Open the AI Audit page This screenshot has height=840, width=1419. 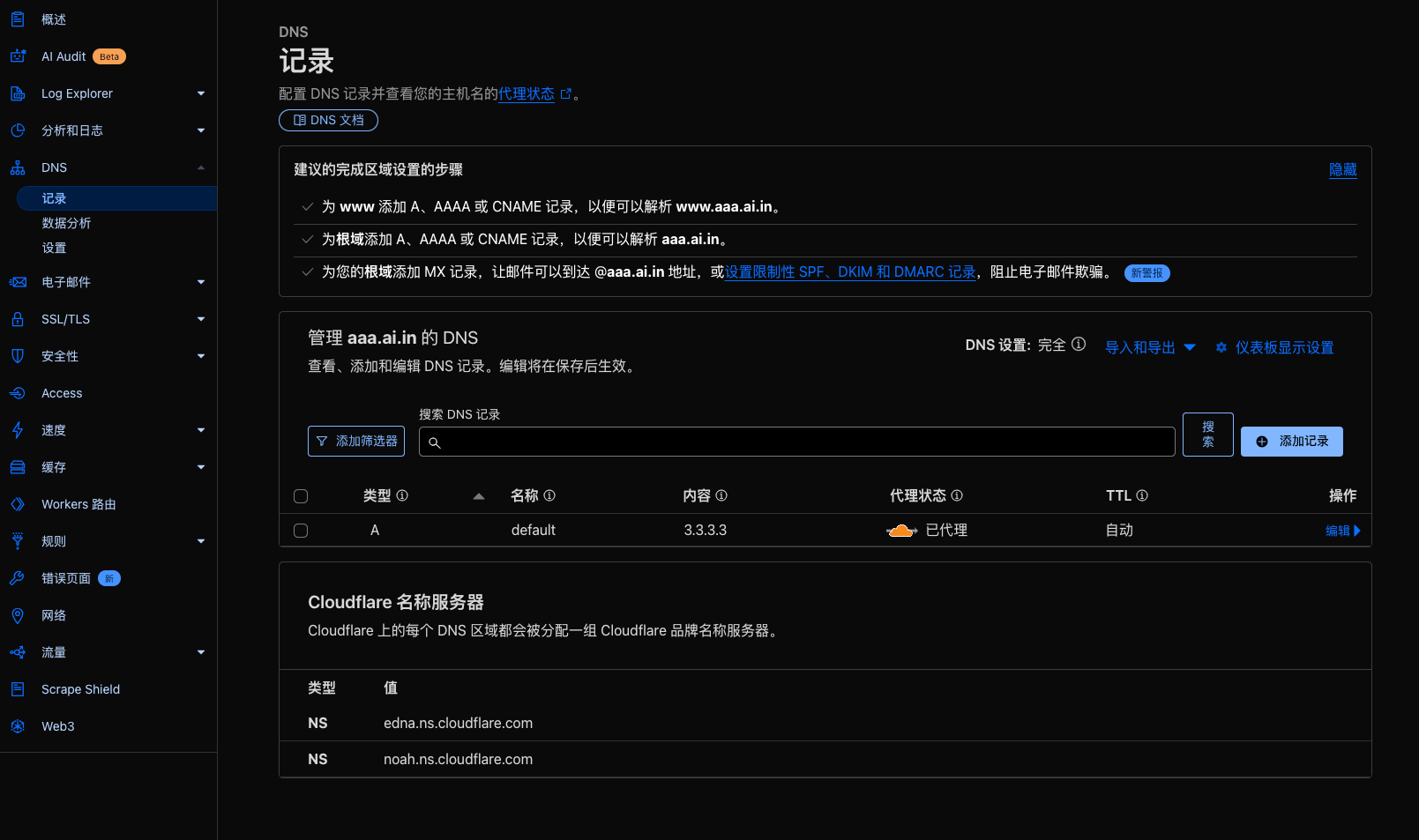[x=63, y=56]
